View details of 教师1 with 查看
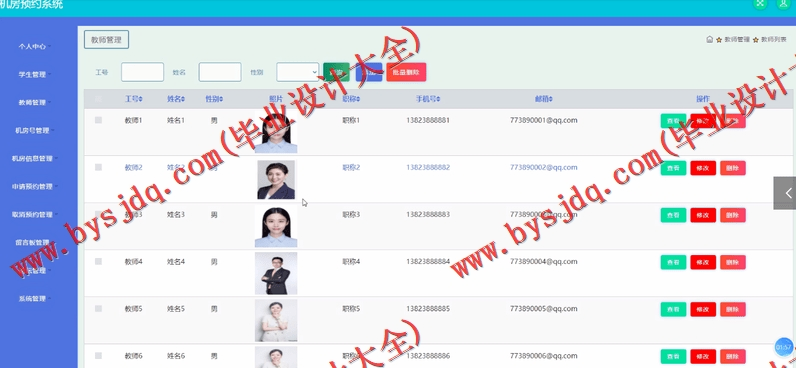Screen dimensions: 796x368 pos(673,121)
